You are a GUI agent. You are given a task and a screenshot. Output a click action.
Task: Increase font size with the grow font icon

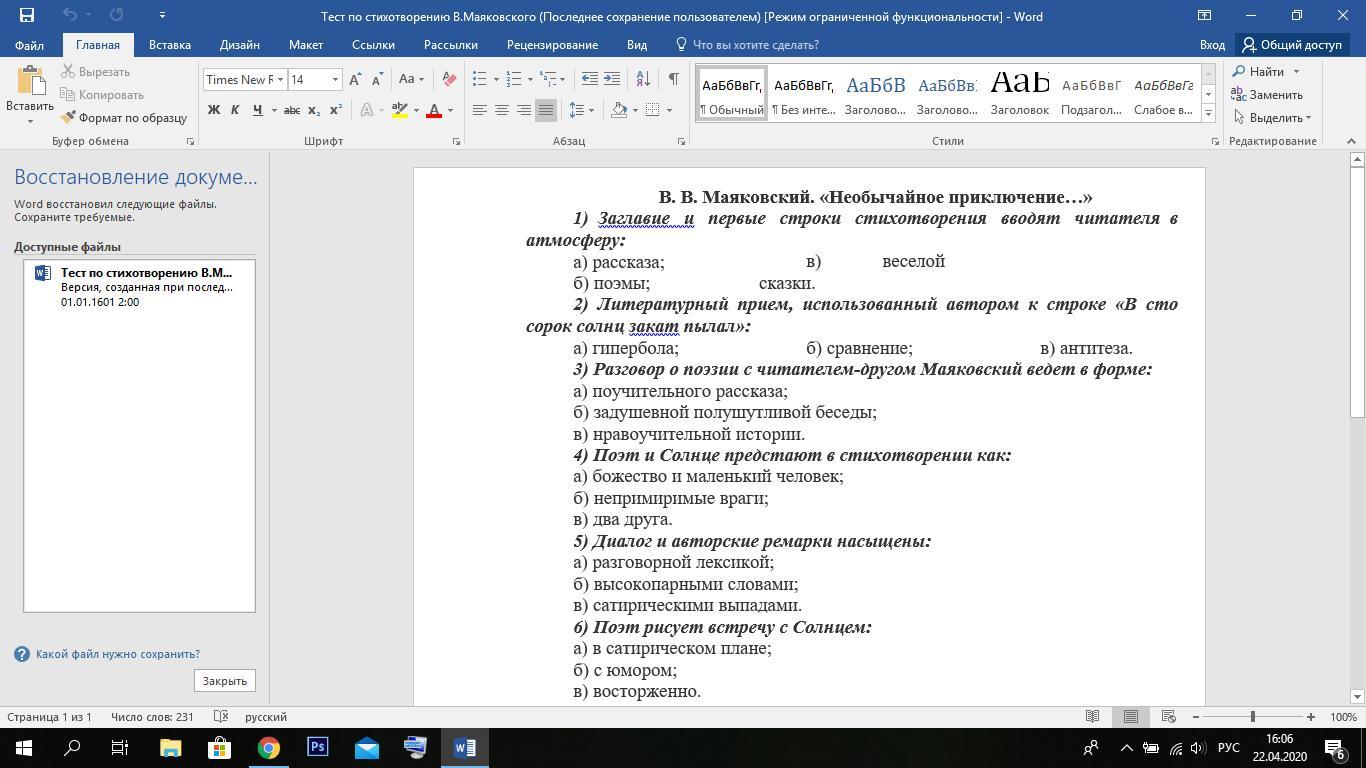355,79
